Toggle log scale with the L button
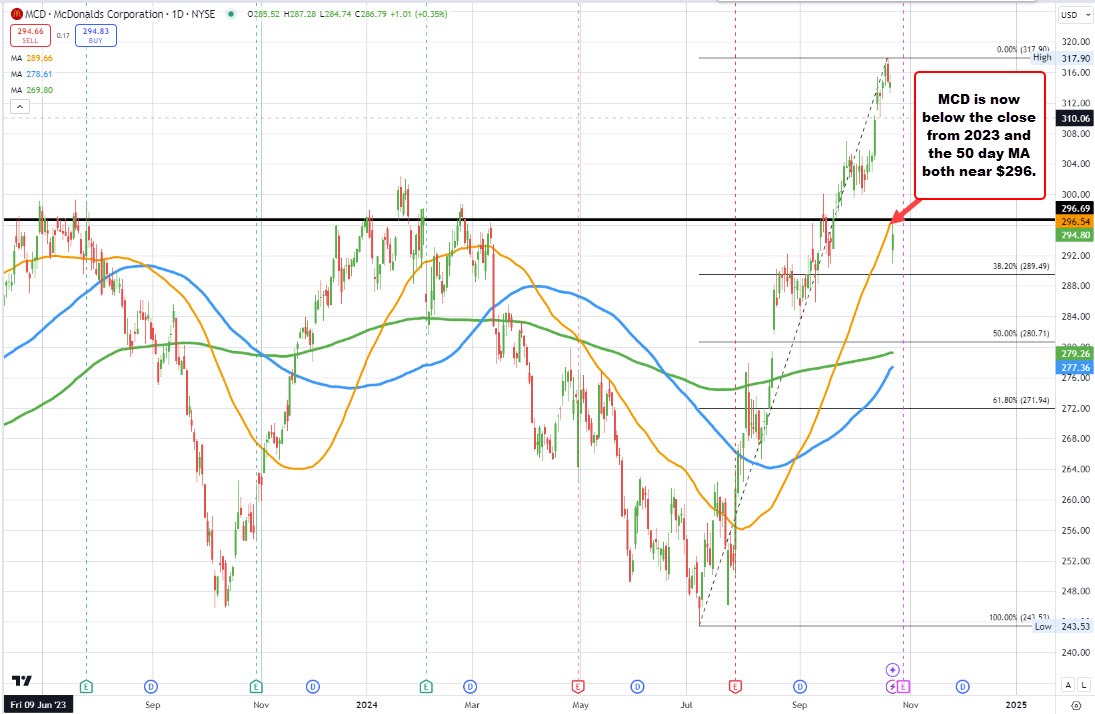Viewport: 1095px width, 714px height. pos(1084,685)
